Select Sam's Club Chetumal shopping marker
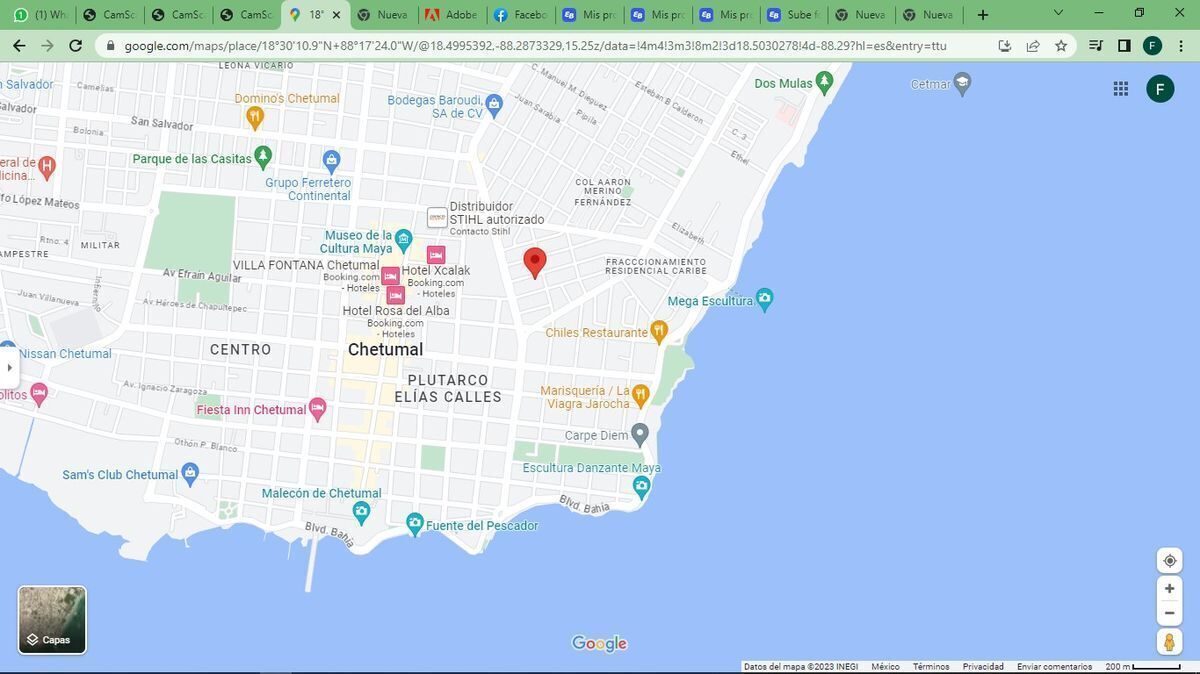1200x674 pixels. click(x=191, y=474)
